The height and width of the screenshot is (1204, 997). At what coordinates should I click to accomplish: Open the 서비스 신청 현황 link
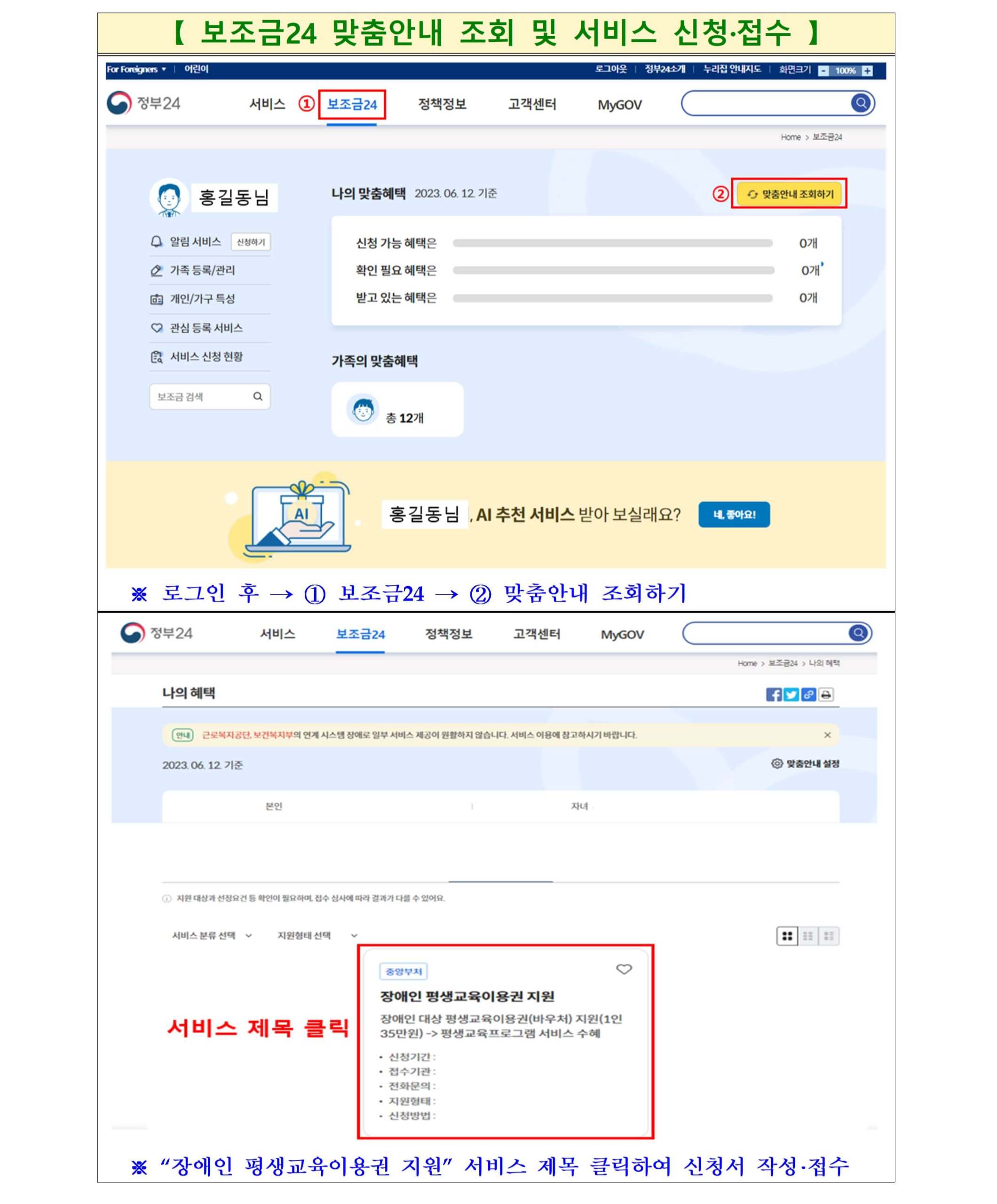click(206, 357)
